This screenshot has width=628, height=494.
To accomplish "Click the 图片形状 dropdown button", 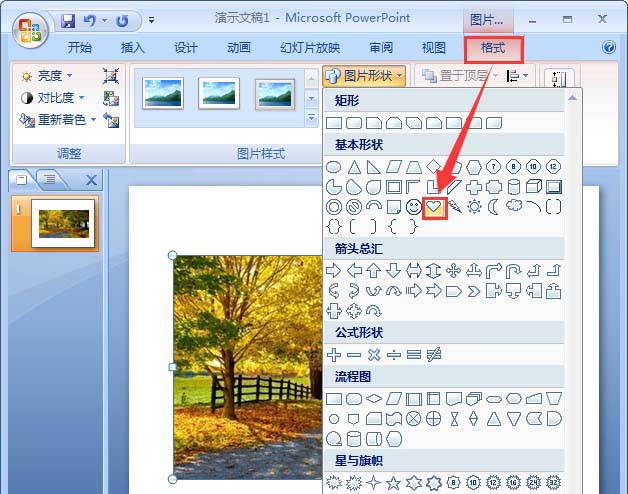I will point(364,76).
